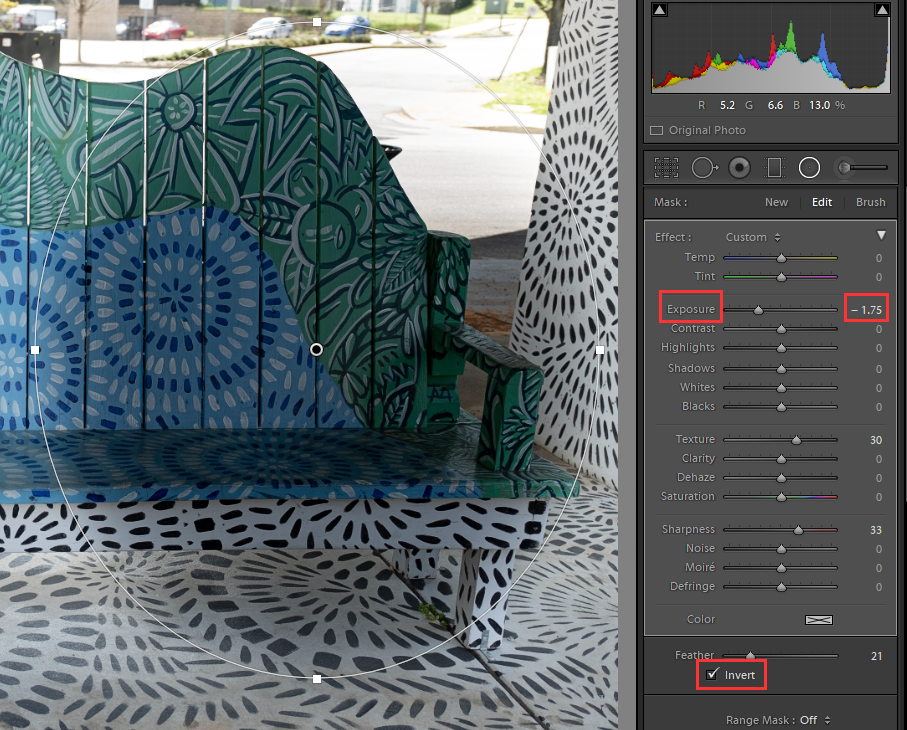
Task: Select the Spot Removal tool
Action: click(704, 167)
